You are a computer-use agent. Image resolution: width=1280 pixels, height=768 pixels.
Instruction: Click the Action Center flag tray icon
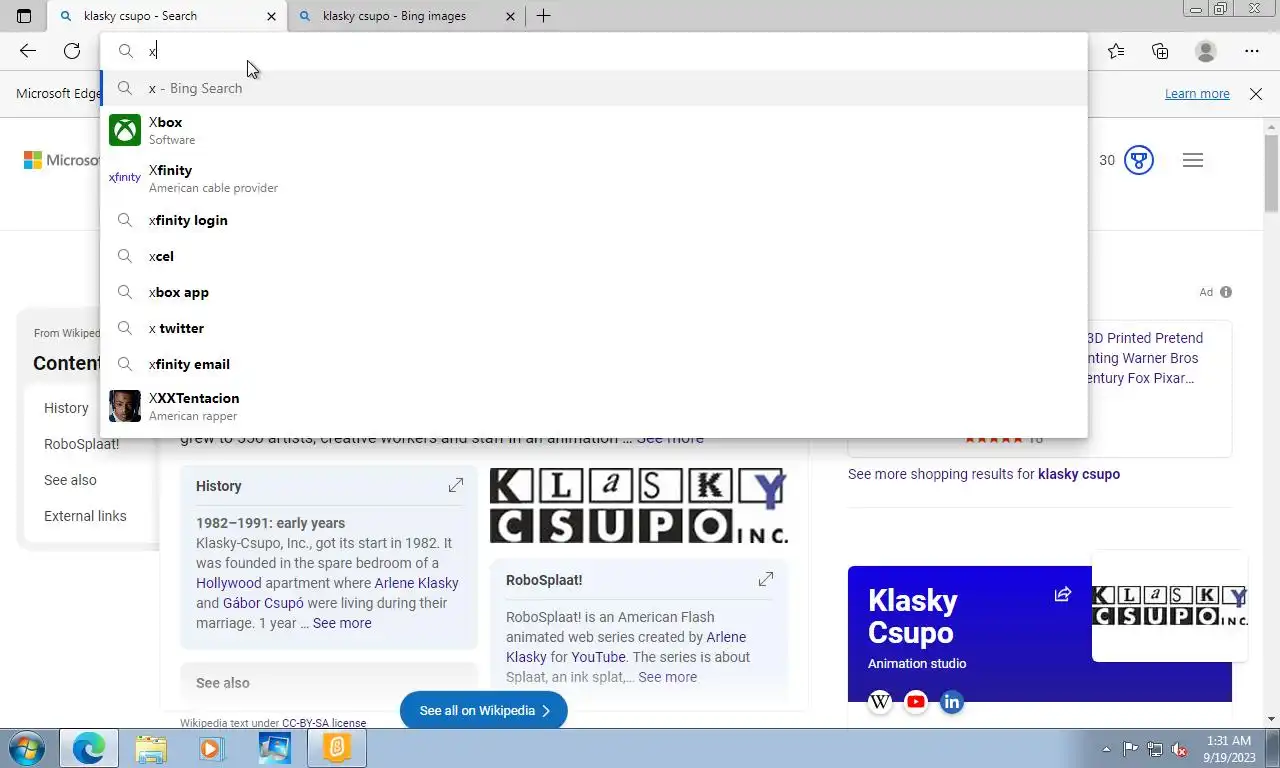click(1130, 749)
